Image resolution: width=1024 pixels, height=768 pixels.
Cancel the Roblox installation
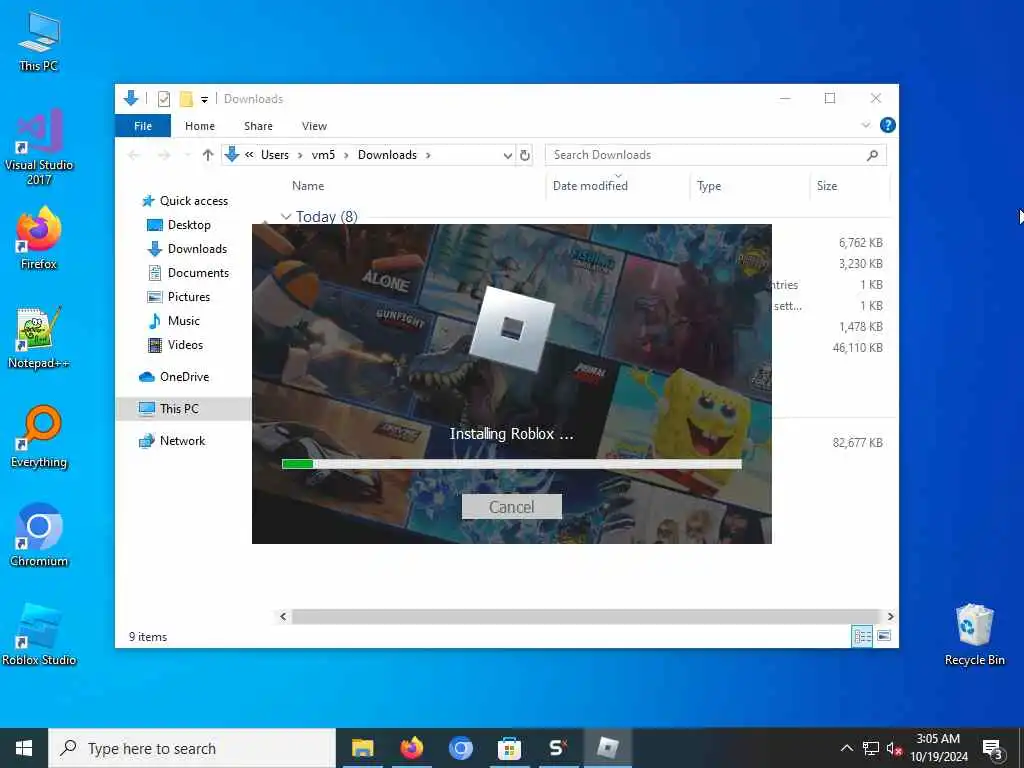[511, 507]
